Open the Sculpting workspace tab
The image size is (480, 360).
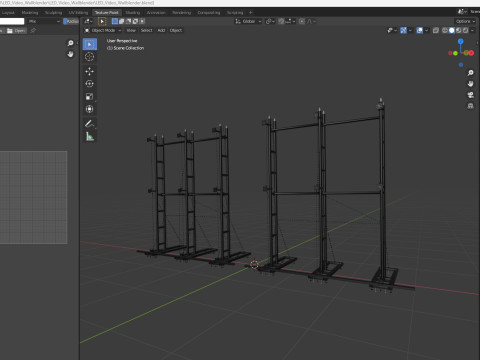pyautogui.click(x=53, y=13)
